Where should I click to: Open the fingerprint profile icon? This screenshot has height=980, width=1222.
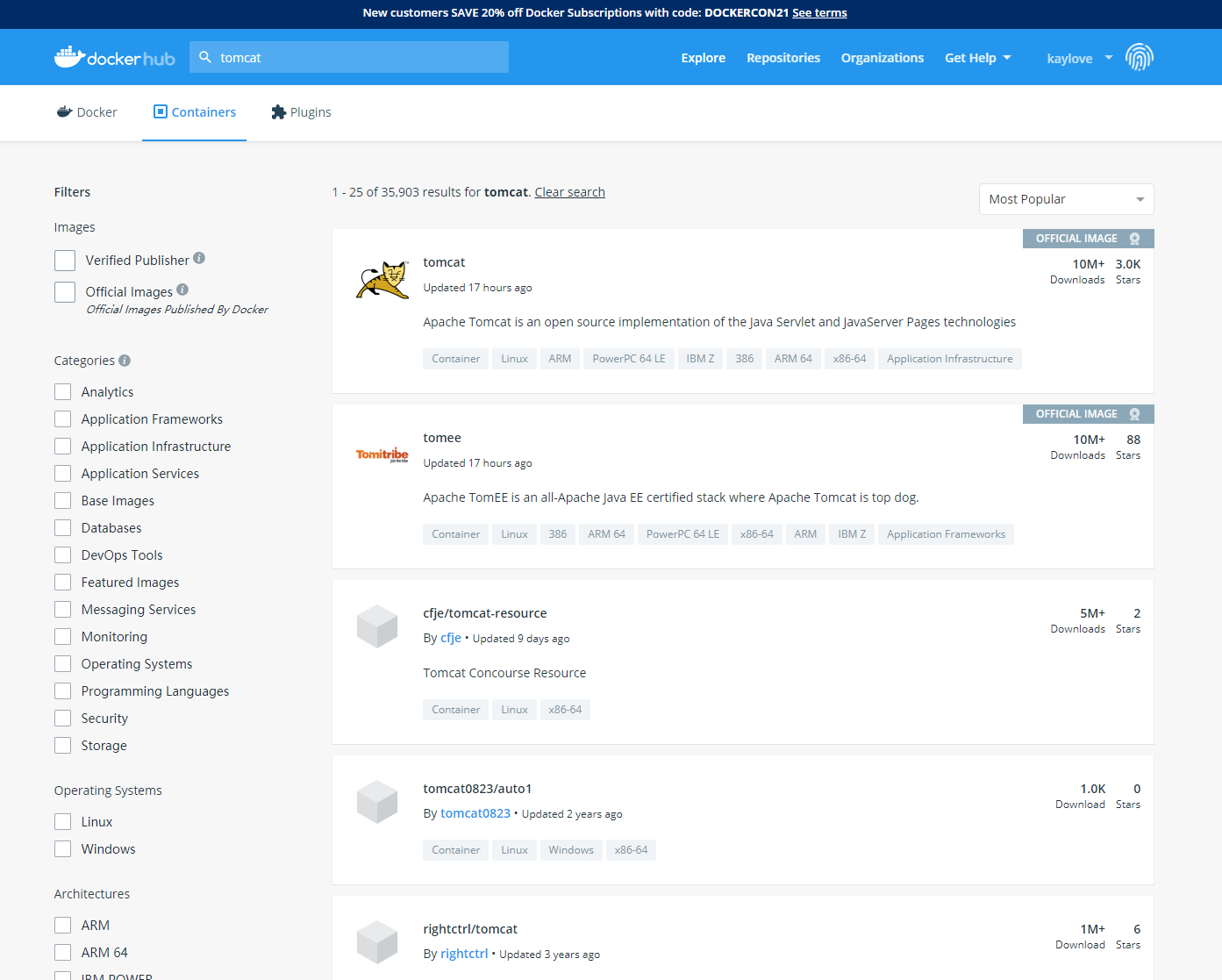pos(1139,57)
